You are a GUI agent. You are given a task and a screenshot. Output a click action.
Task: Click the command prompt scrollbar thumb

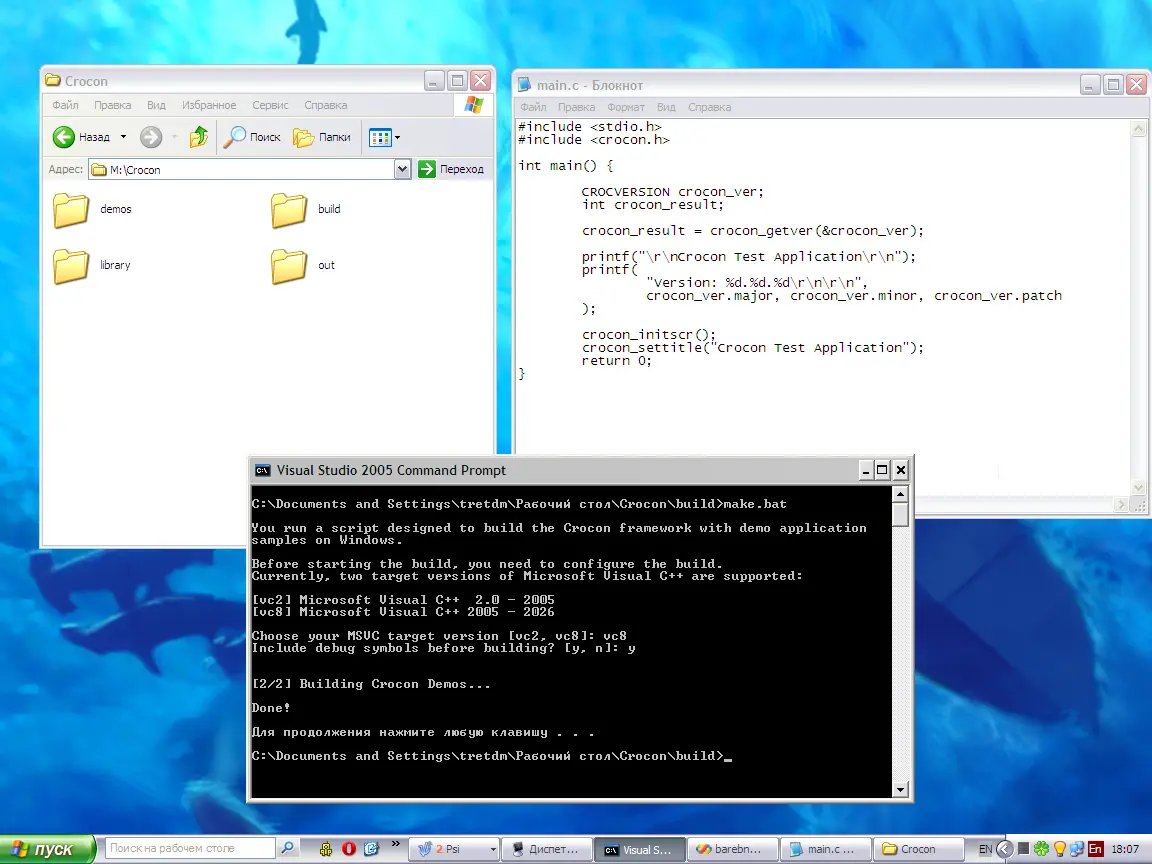pyautogui.click(x=901, y=515)
